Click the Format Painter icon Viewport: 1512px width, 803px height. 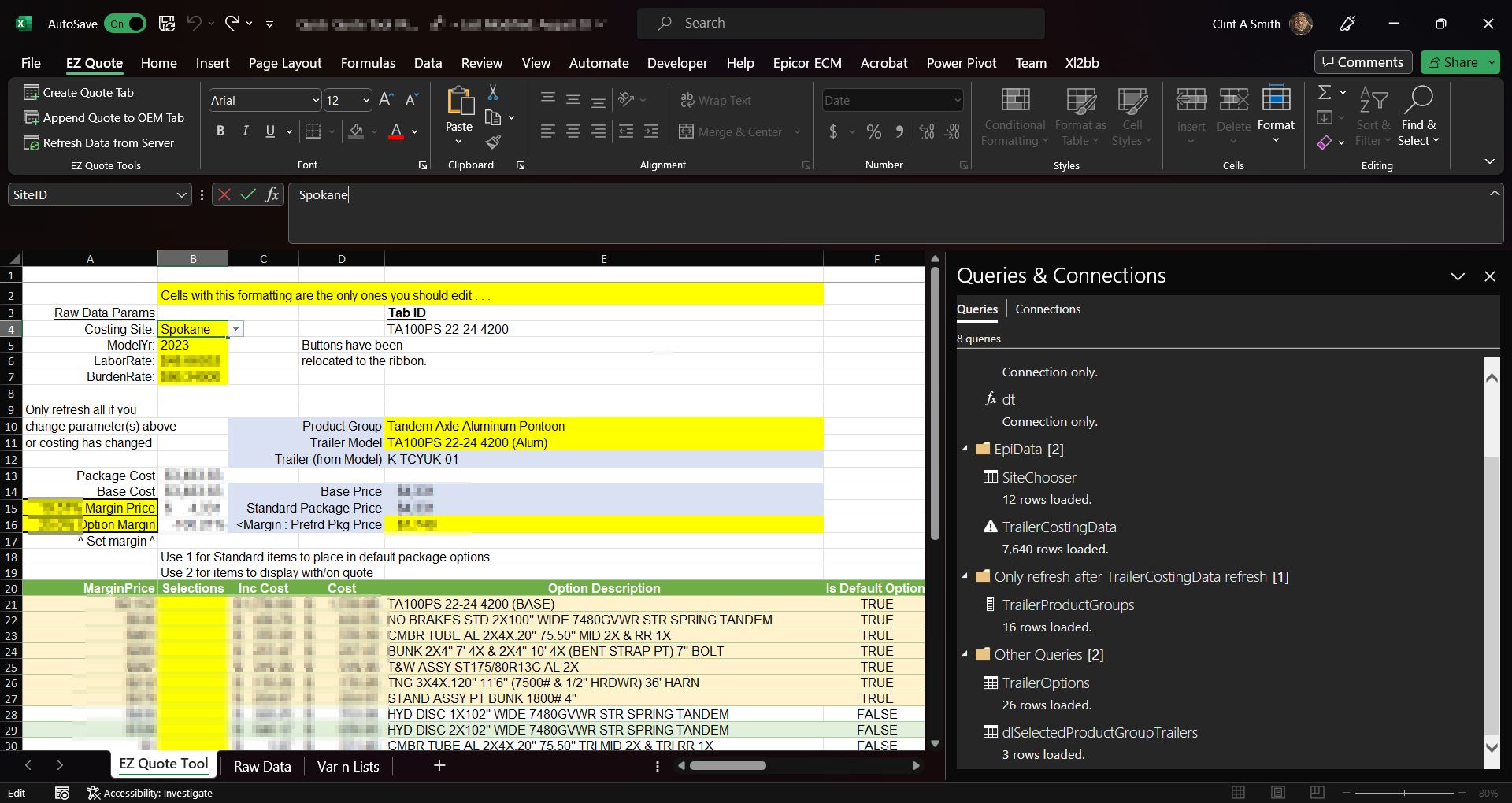click(x=493, y=142)
